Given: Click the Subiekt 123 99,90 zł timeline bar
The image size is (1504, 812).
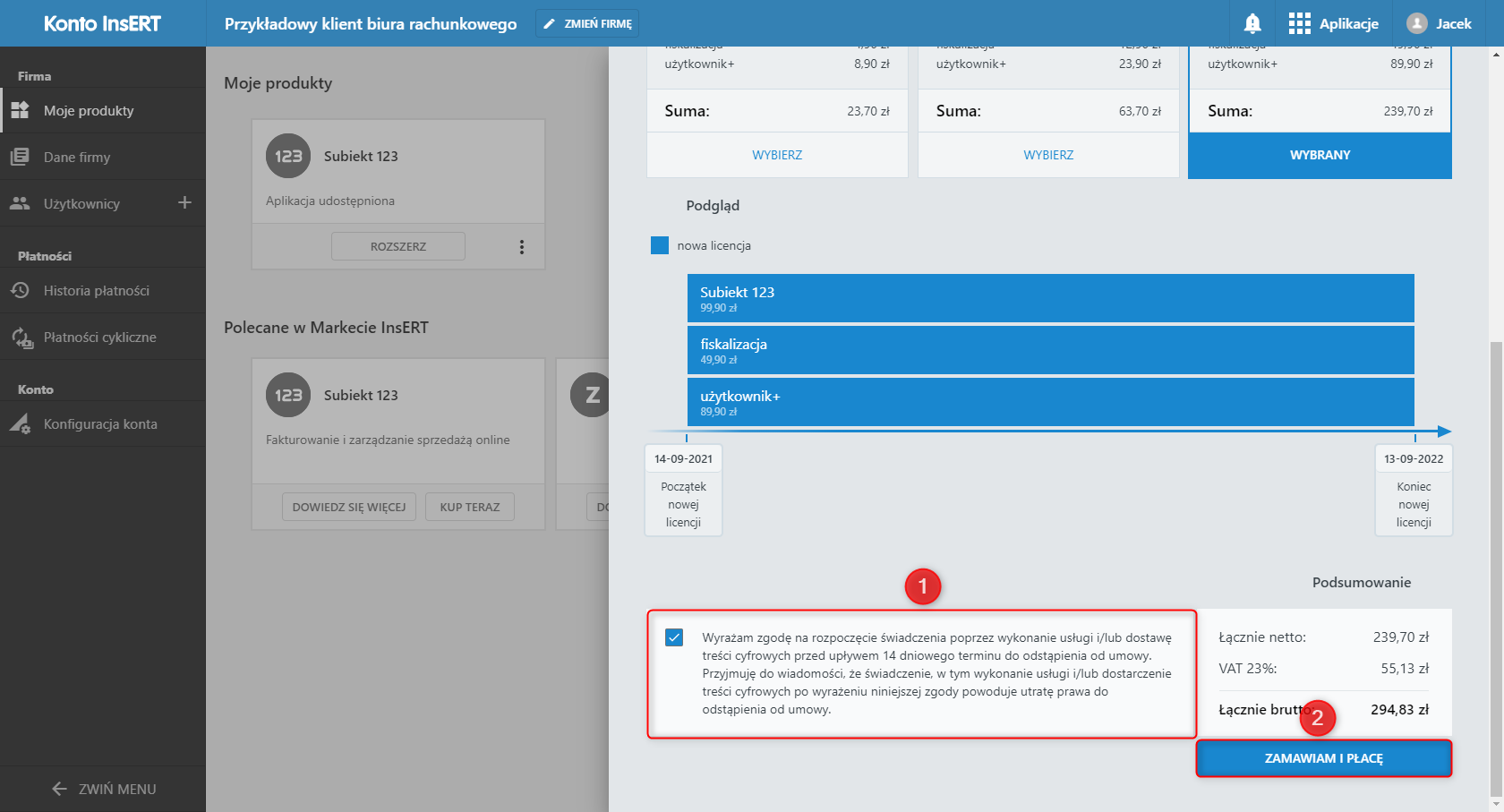Looking at the screenshot, I should pos(1050,298).
